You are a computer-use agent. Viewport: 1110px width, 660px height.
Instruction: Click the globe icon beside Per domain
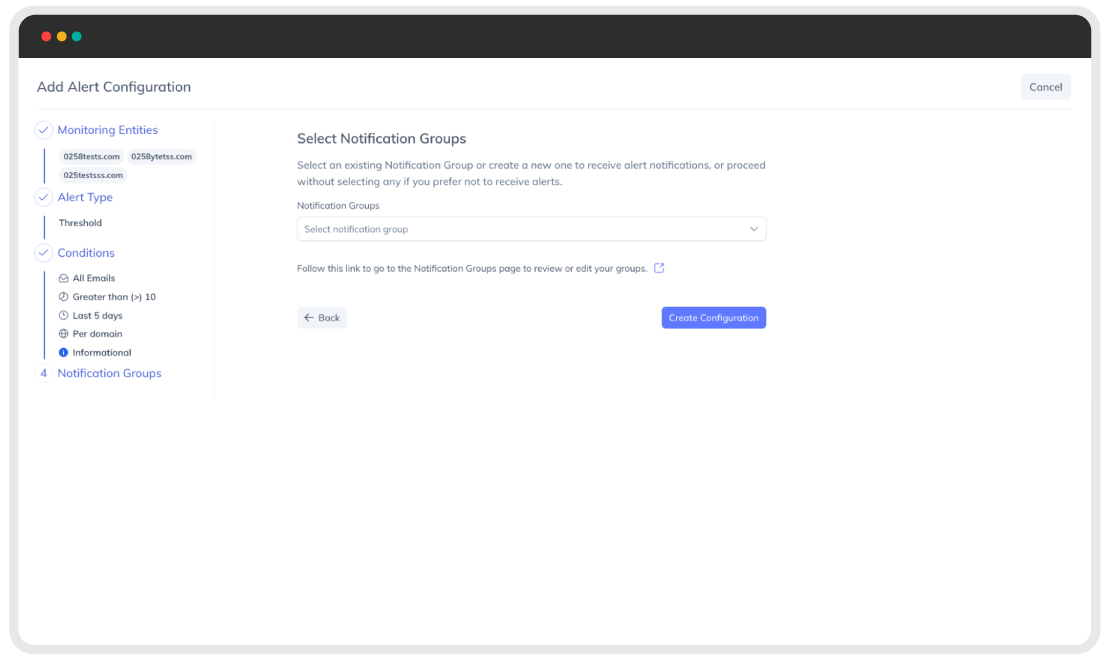coord(64,334)
